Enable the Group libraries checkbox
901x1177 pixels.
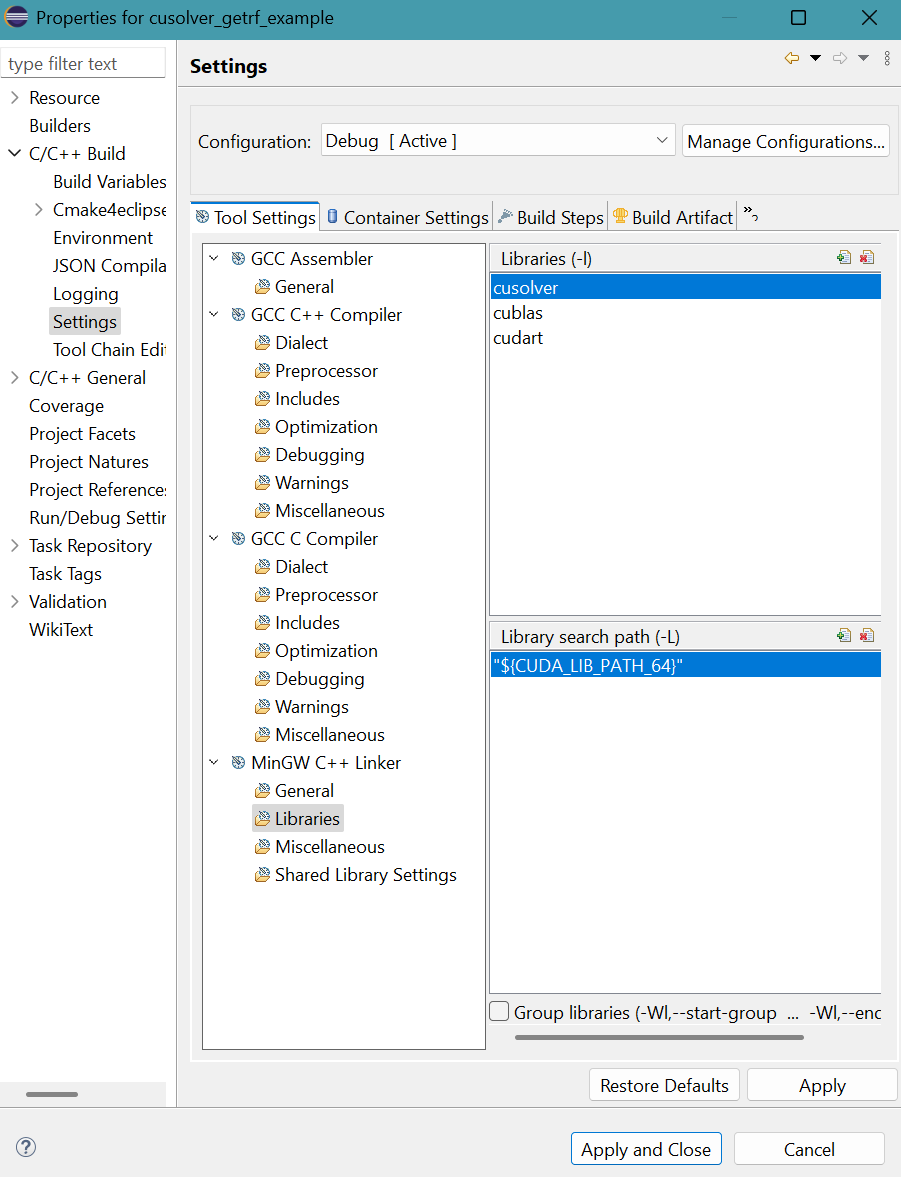(x=500, y=1012)
